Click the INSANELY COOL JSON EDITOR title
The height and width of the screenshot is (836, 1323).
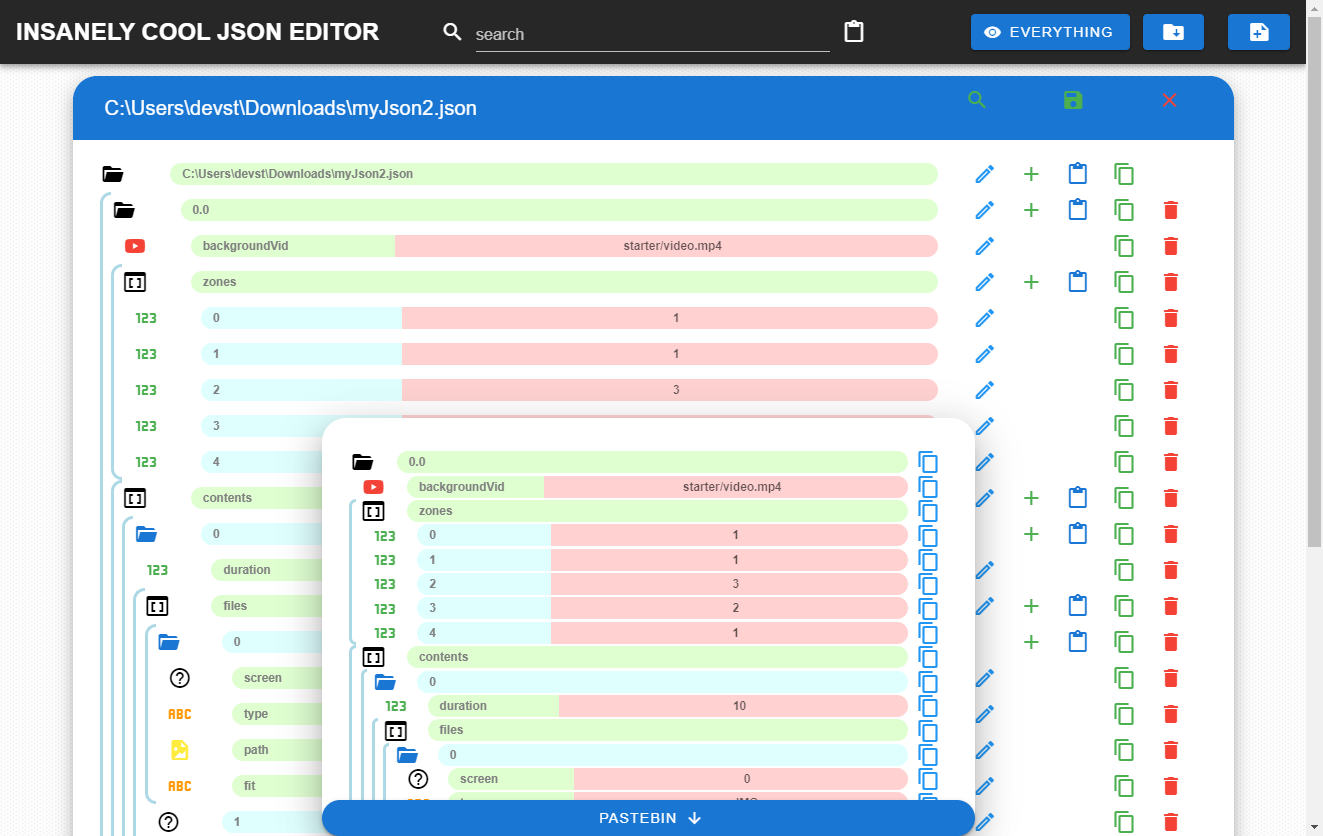(198, 32)
